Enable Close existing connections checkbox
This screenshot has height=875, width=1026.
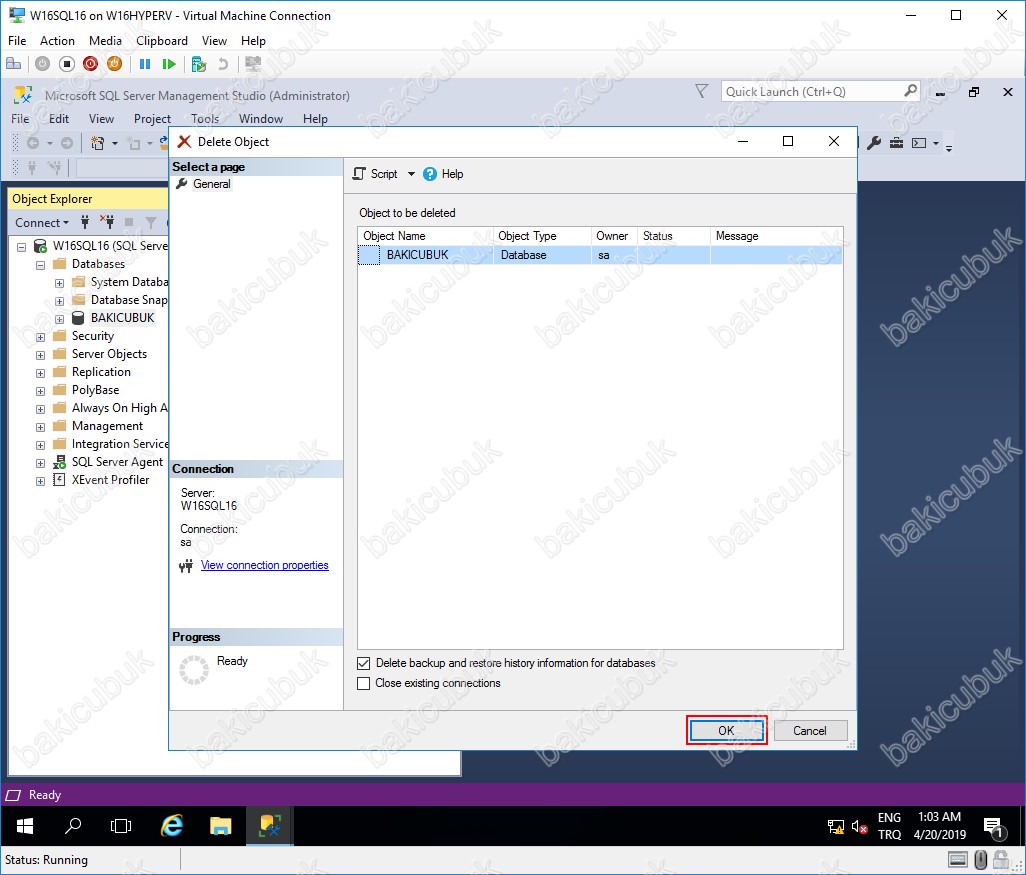pos(364,683)
